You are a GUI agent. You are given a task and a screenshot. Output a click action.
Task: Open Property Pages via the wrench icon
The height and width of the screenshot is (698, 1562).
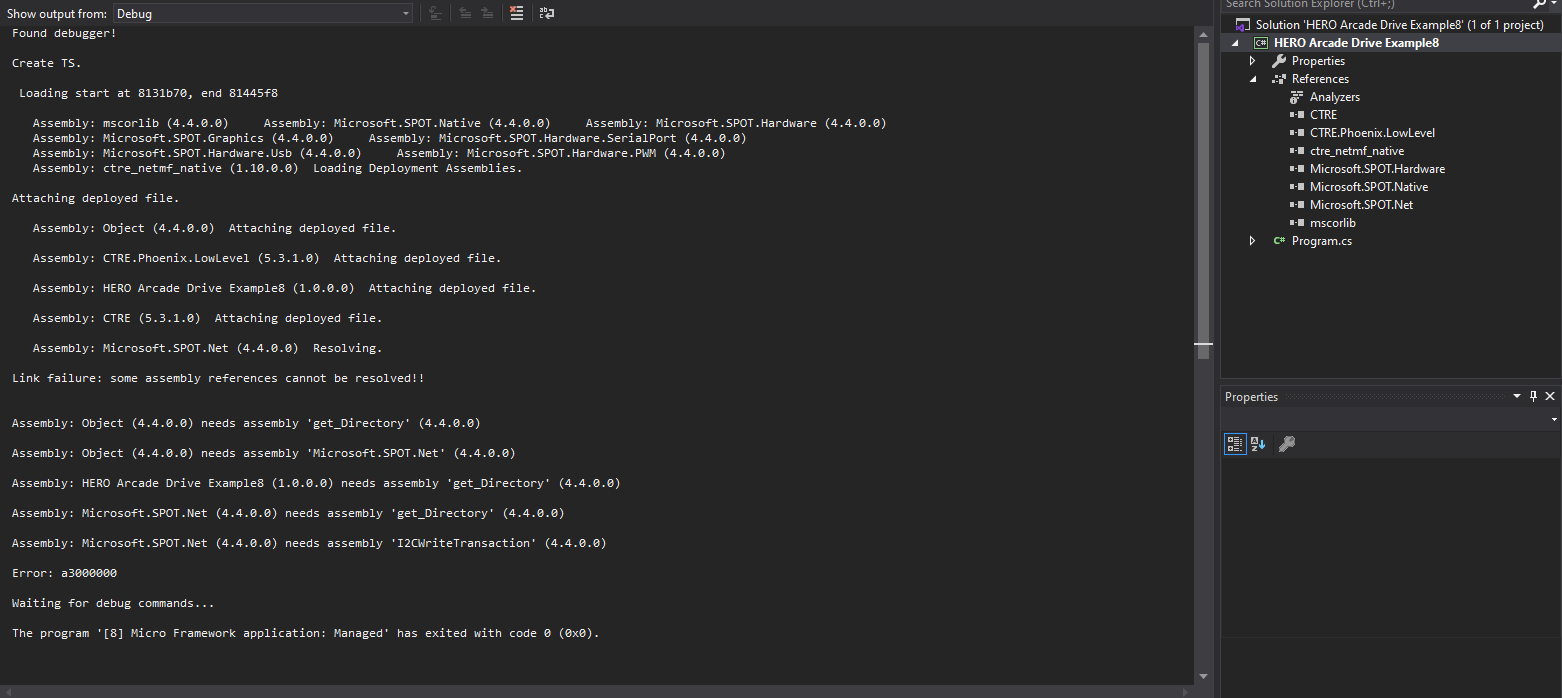[x=1287, y=444]
